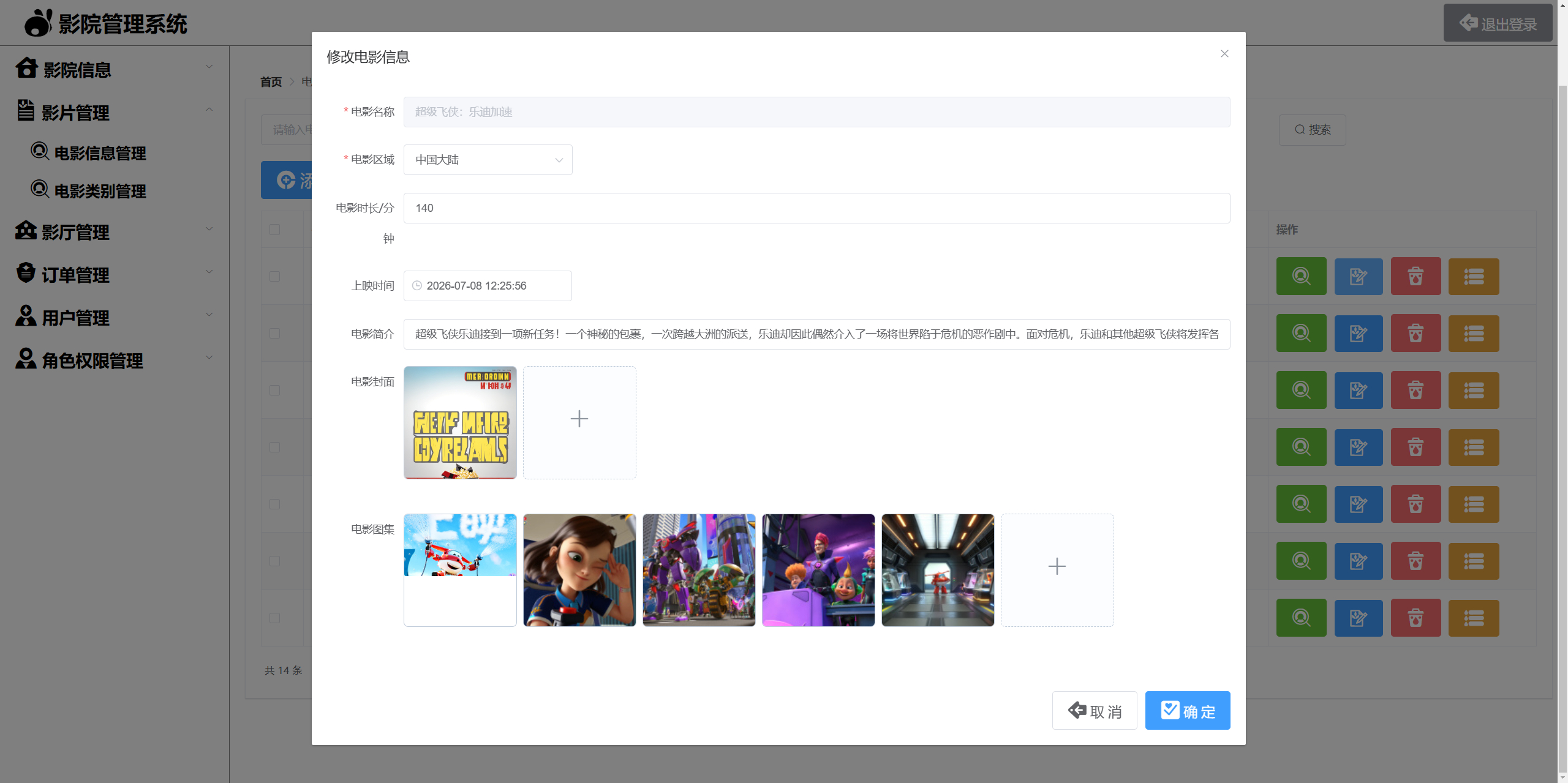Toggle the seventh row checkbox
The image size is (1568, 783).
pyautogui.click(x=275, y=618)
